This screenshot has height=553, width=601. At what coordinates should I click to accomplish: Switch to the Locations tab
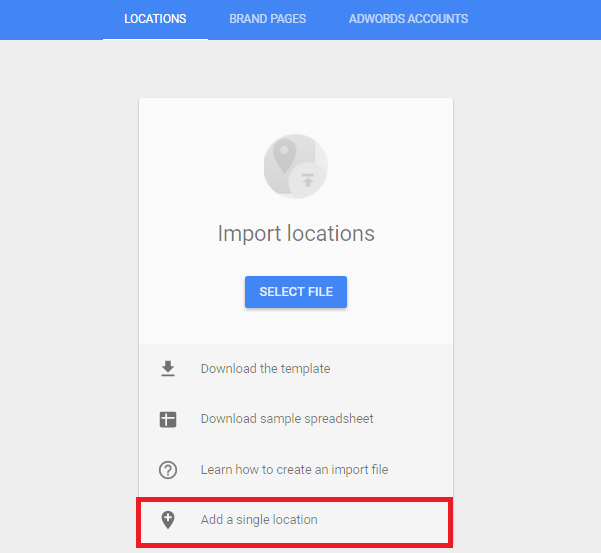(x=155, y=19)
